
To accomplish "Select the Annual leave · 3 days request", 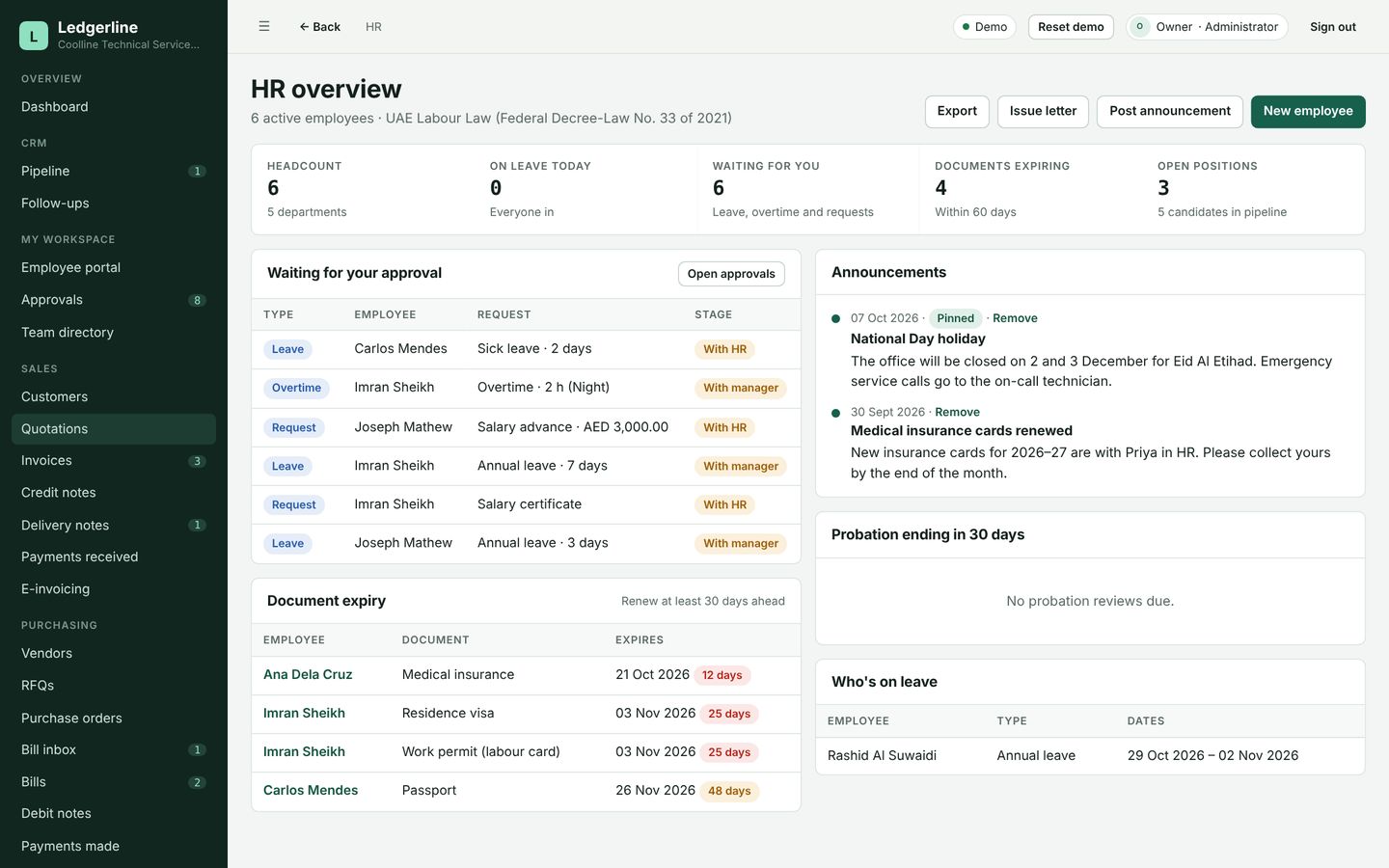I will pos(526,543).
